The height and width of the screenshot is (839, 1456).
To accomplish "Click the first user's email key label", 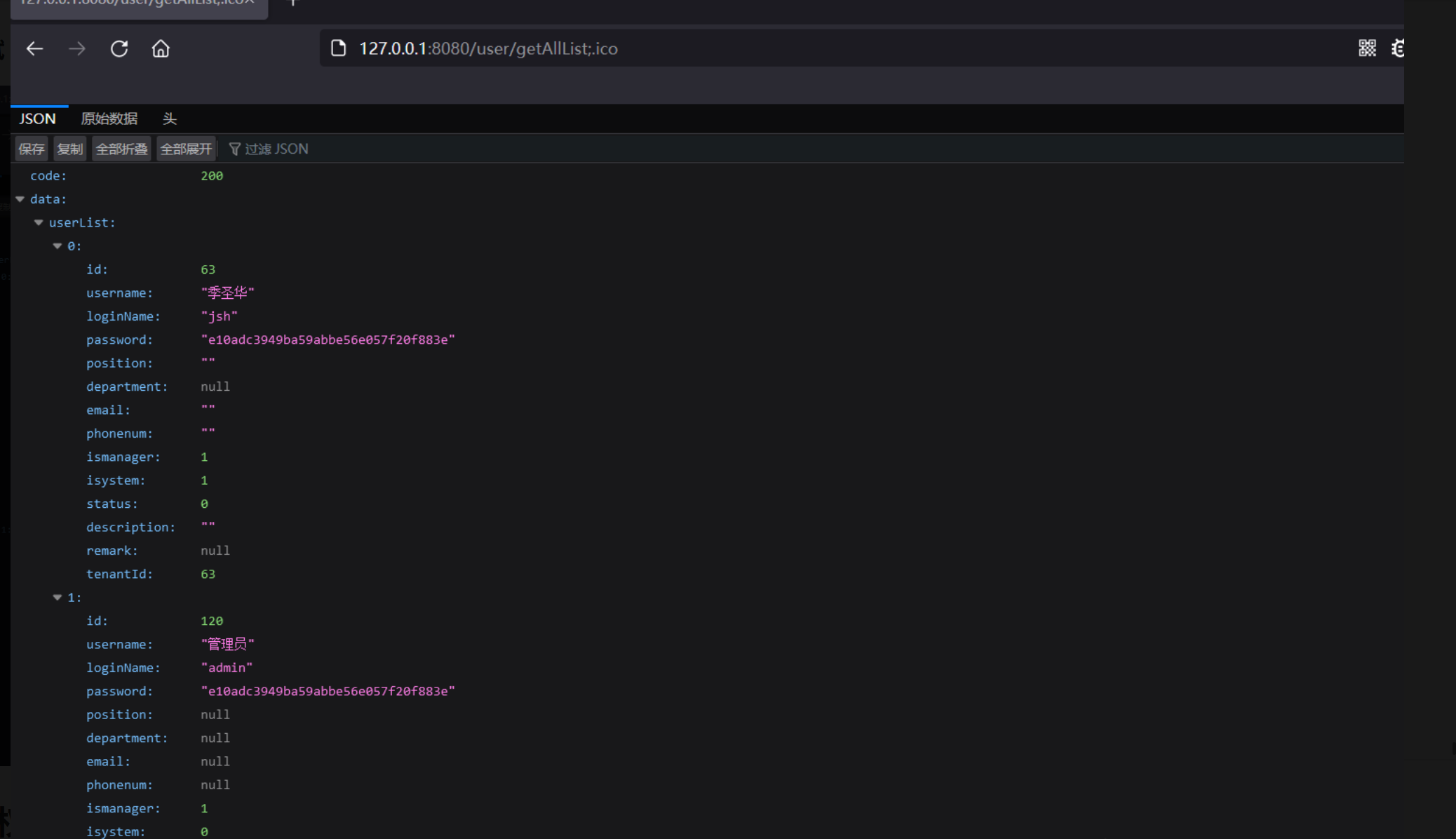I will [x=108, y=410].
